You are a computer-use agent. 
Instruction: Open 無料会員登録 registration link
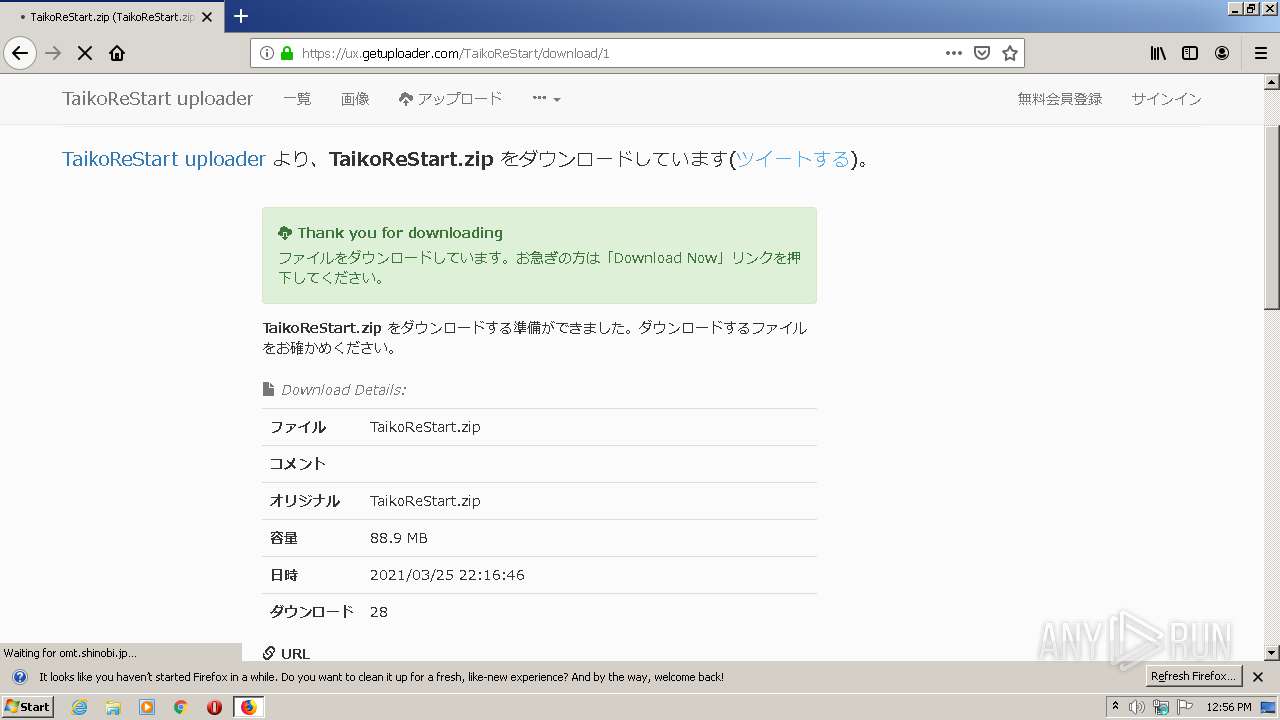point(1060,98)
